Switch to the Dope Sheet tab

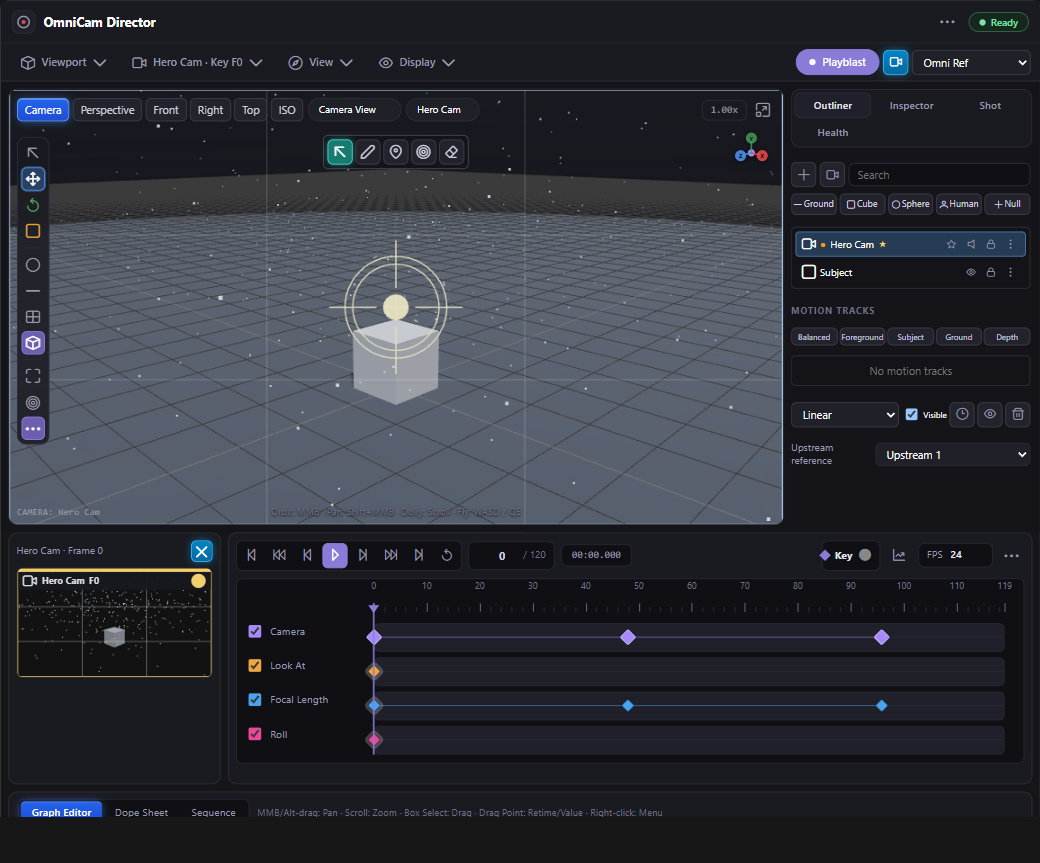tap(141, 812)
